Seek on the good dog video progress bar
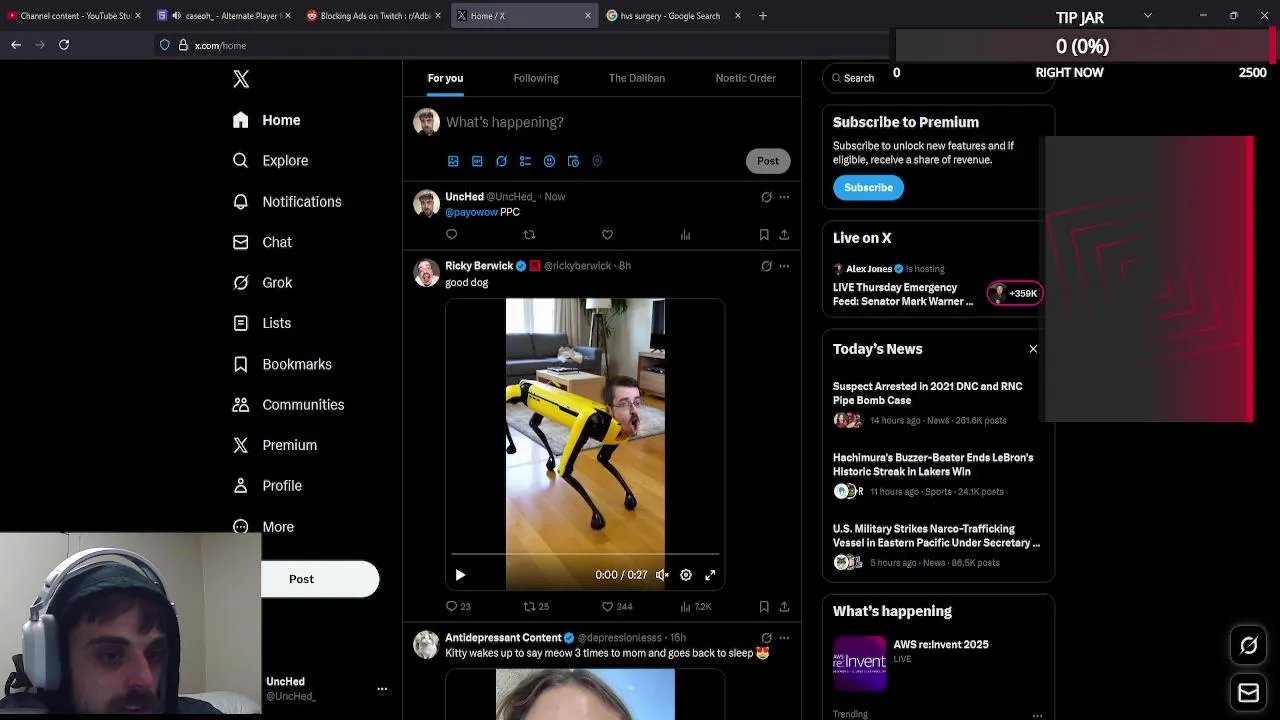The width and height of the screenshot is (1280, 720). click(585, 553)
